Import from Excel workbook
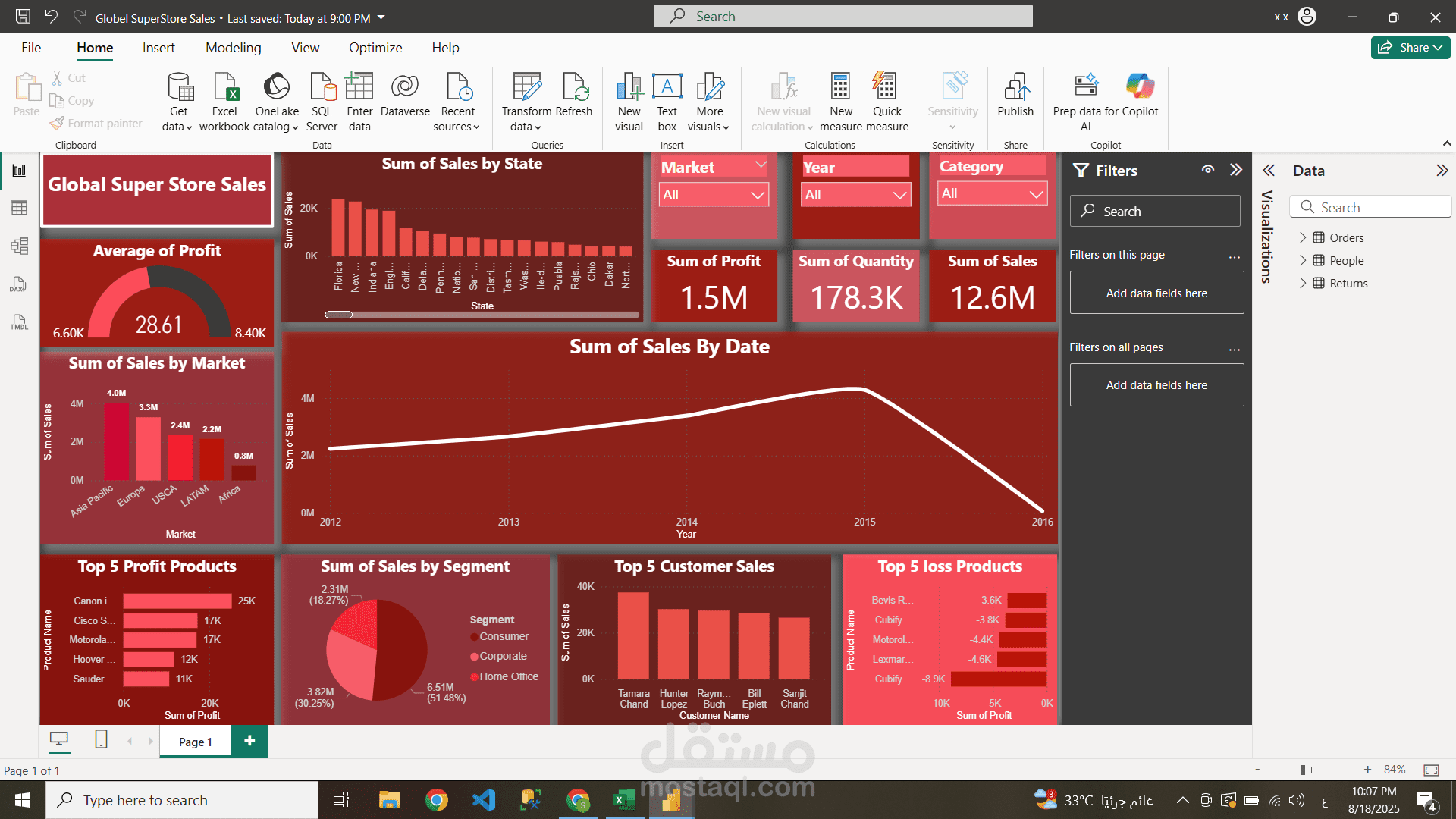1456x819 pixels. [224, 102]
